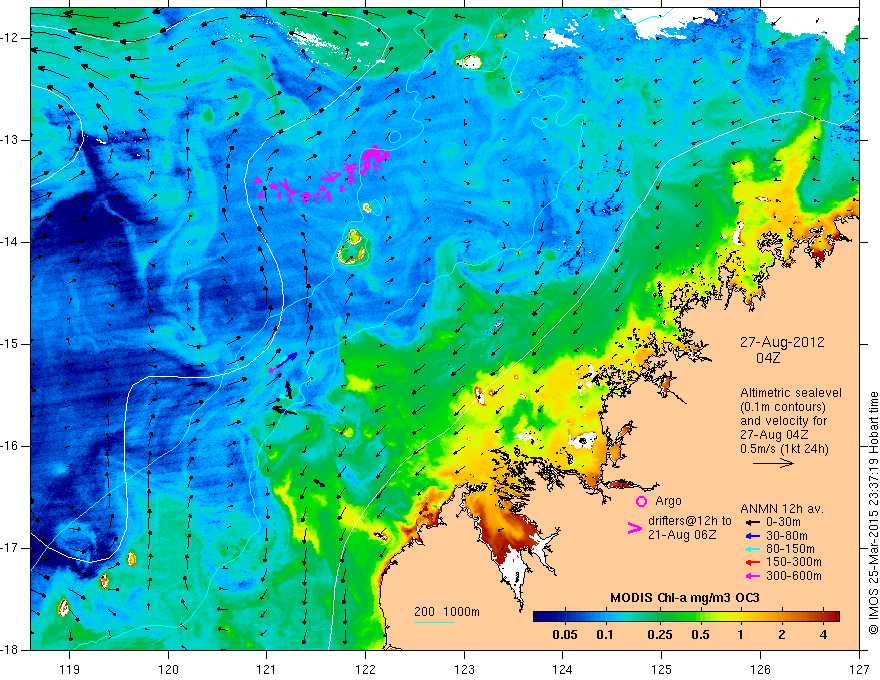Click the -12 latitude axis label
Viewport: 880px width, 680px height.
pyautogui.click(x=10, y=38)
